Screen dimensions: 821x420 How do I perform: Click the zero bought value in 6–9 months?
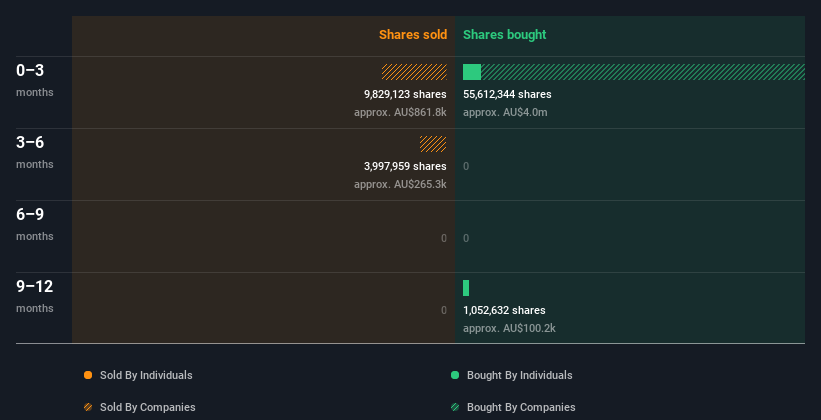click(x=466, y=238)
